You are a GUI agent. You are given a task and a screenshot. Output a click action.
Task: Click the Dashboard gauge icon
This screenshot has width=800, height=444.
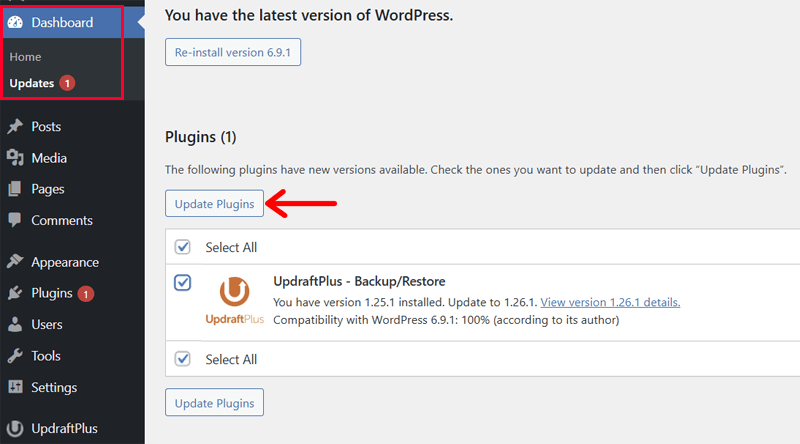[15, 22]
